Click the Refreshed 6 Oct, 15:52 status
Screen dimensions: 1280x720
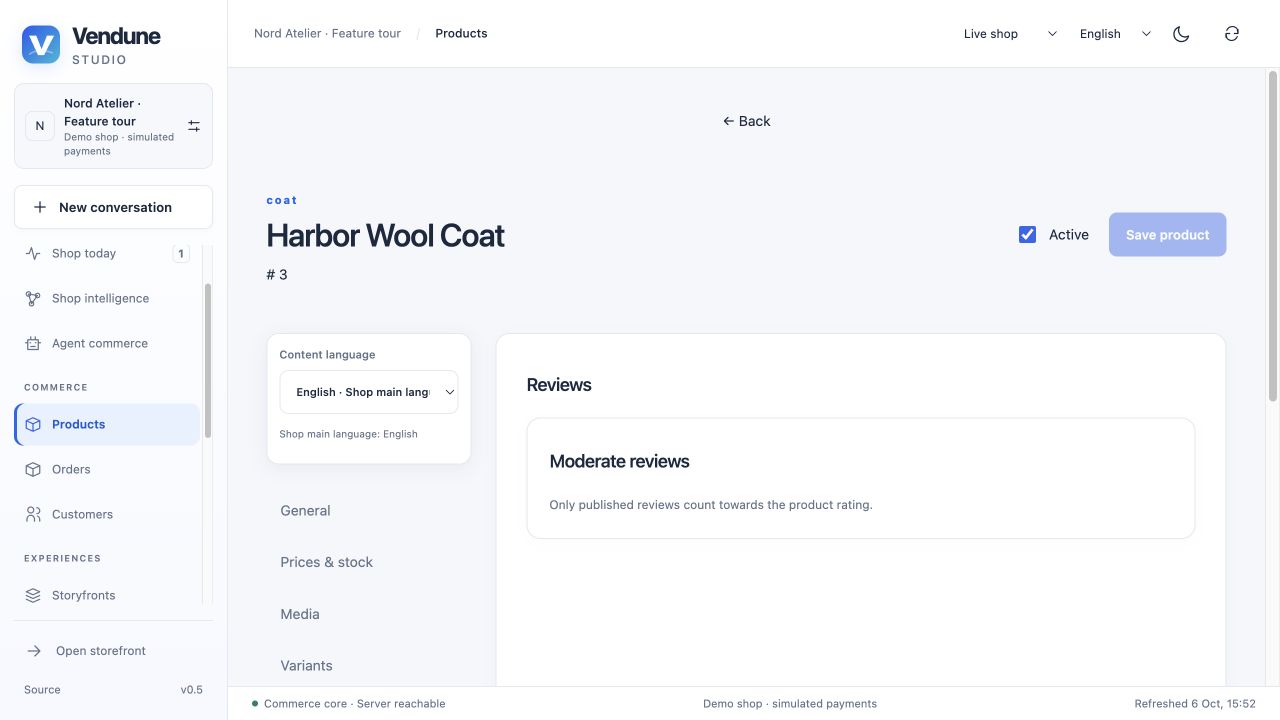pos(1195,704)
